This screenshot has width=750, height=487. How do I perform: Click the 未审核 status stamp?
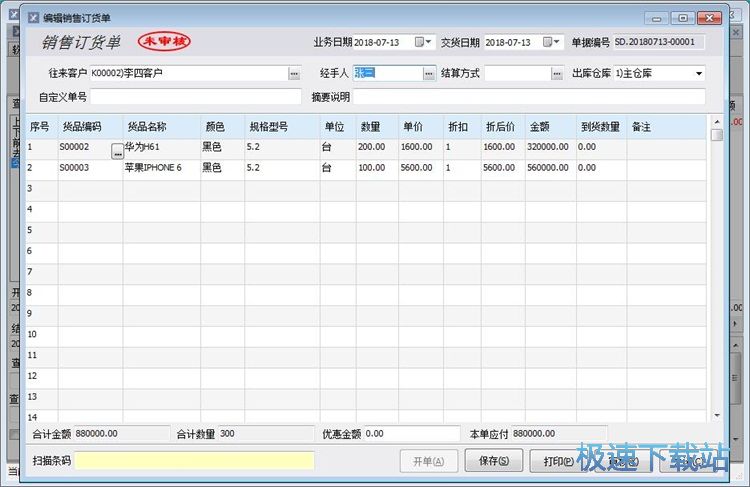164,42
